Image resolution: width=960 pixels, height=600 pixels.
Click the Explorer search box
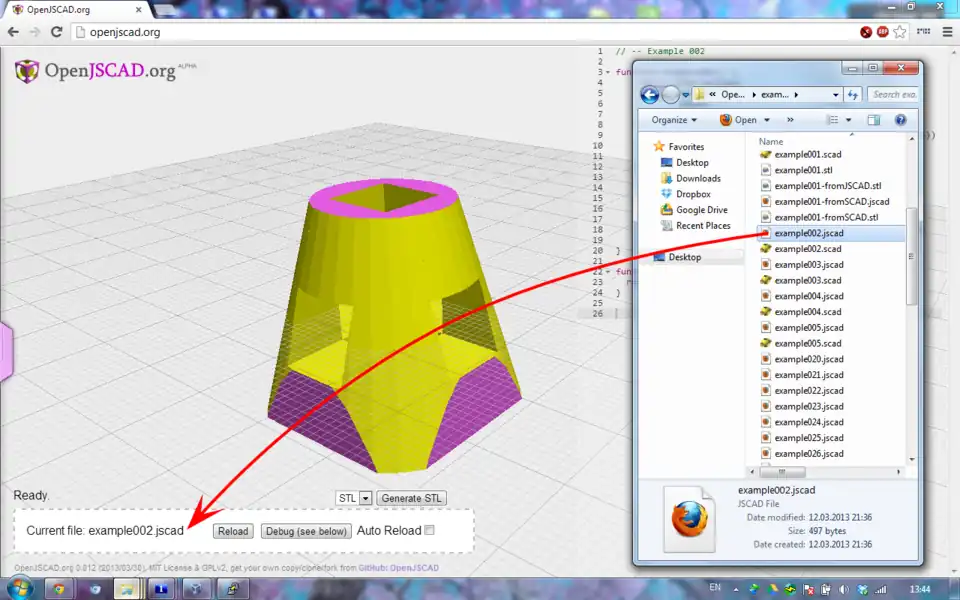[x=892, y=94]
